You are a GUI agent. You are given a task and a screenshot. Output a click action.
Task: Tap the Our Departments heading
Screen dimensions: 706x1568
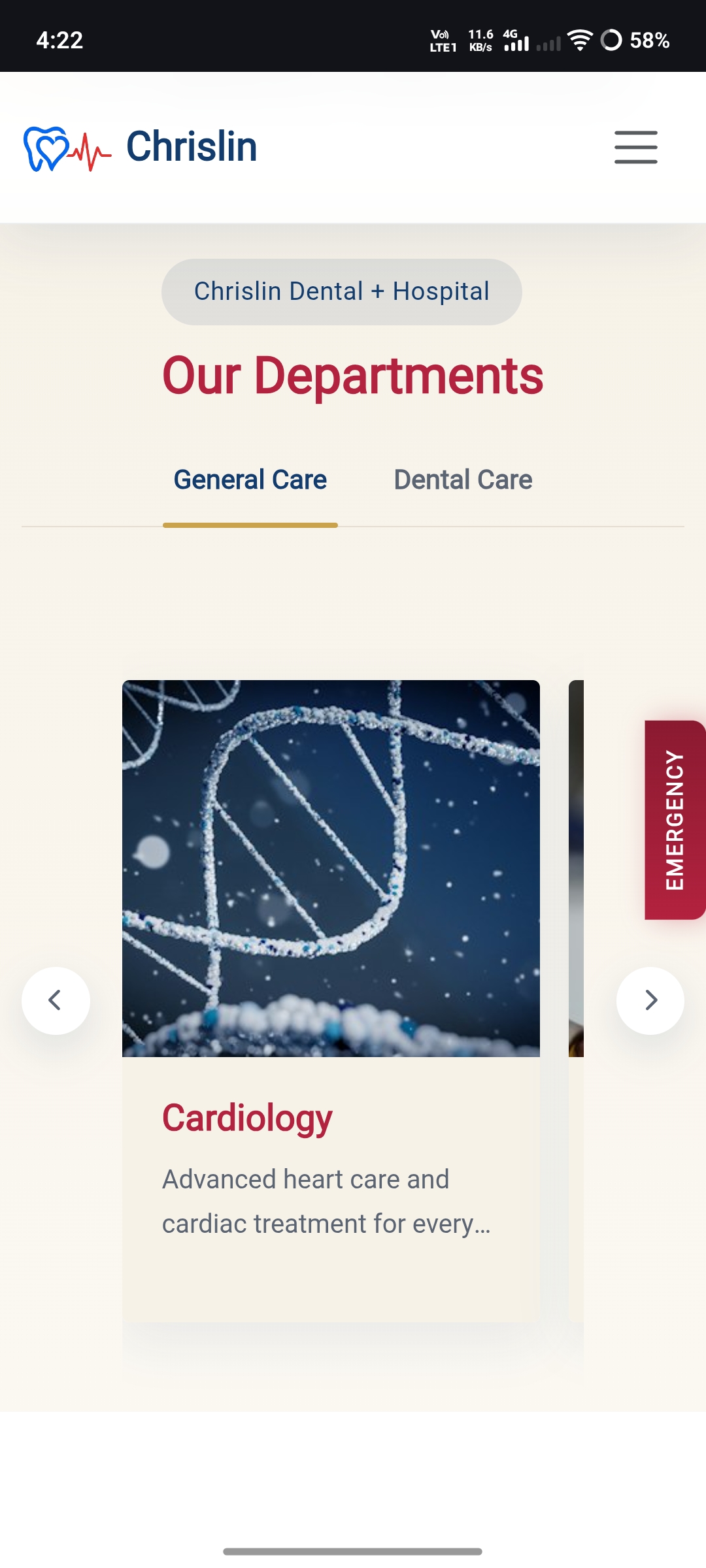[353, 375]
